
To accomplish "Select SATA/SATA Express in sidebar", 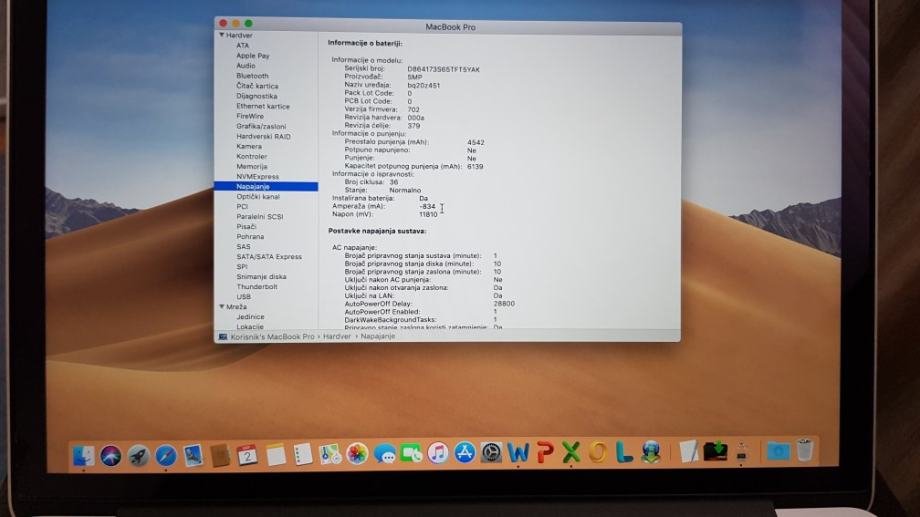I will click(269, 256).
